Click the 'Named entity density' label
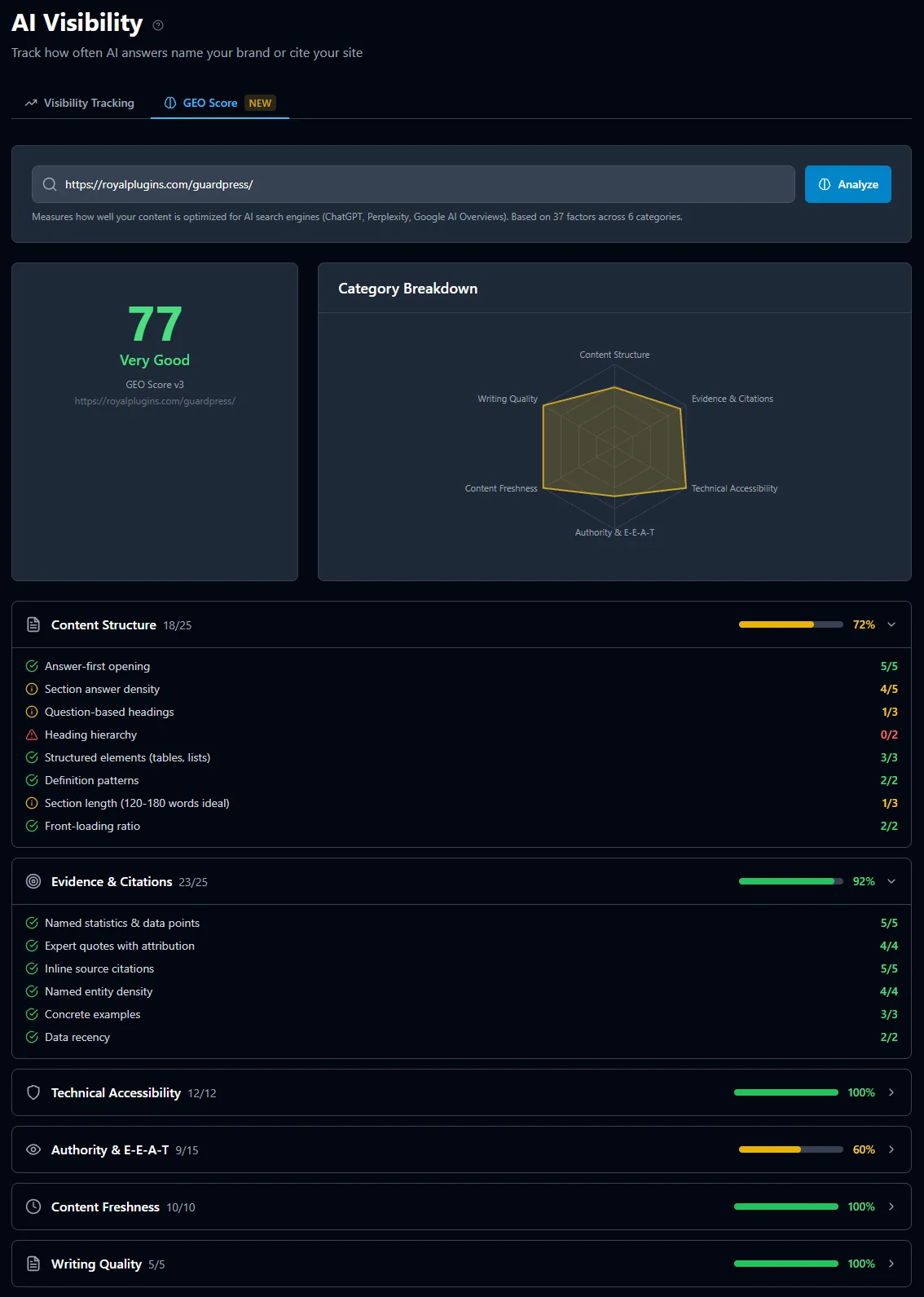The image size is (924, 1297). click(99, 991)
